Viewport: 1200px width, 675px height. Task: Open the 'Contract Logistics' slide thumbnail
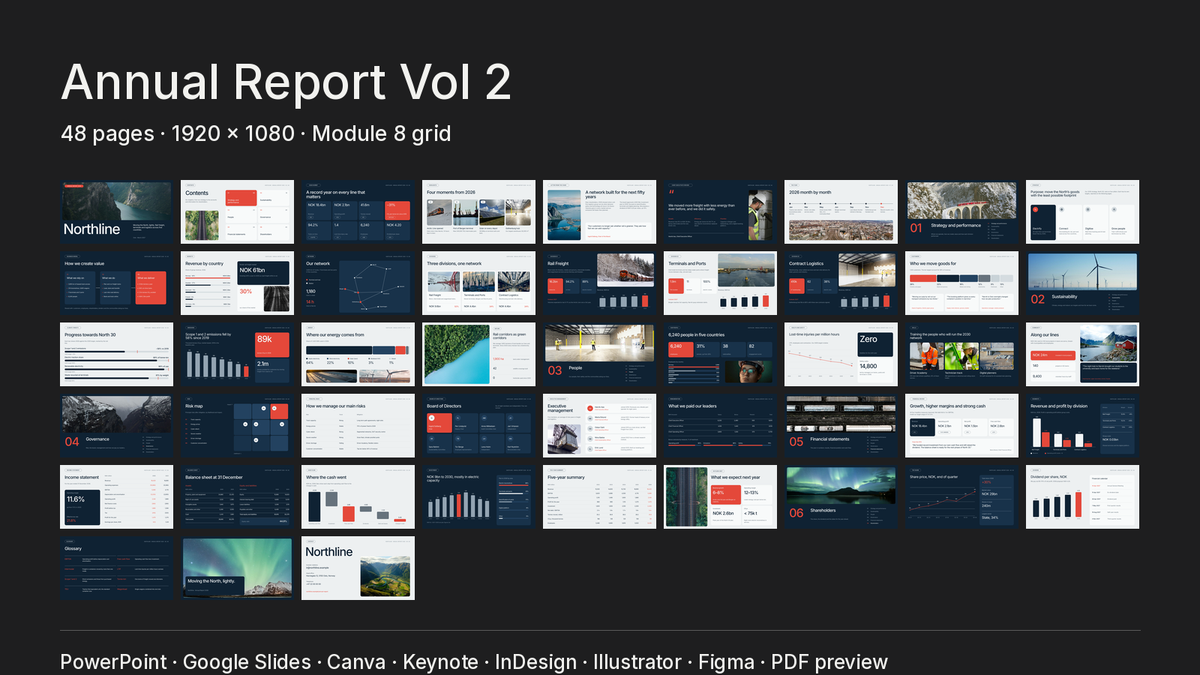pyautogui.click(x=842, y=283)
